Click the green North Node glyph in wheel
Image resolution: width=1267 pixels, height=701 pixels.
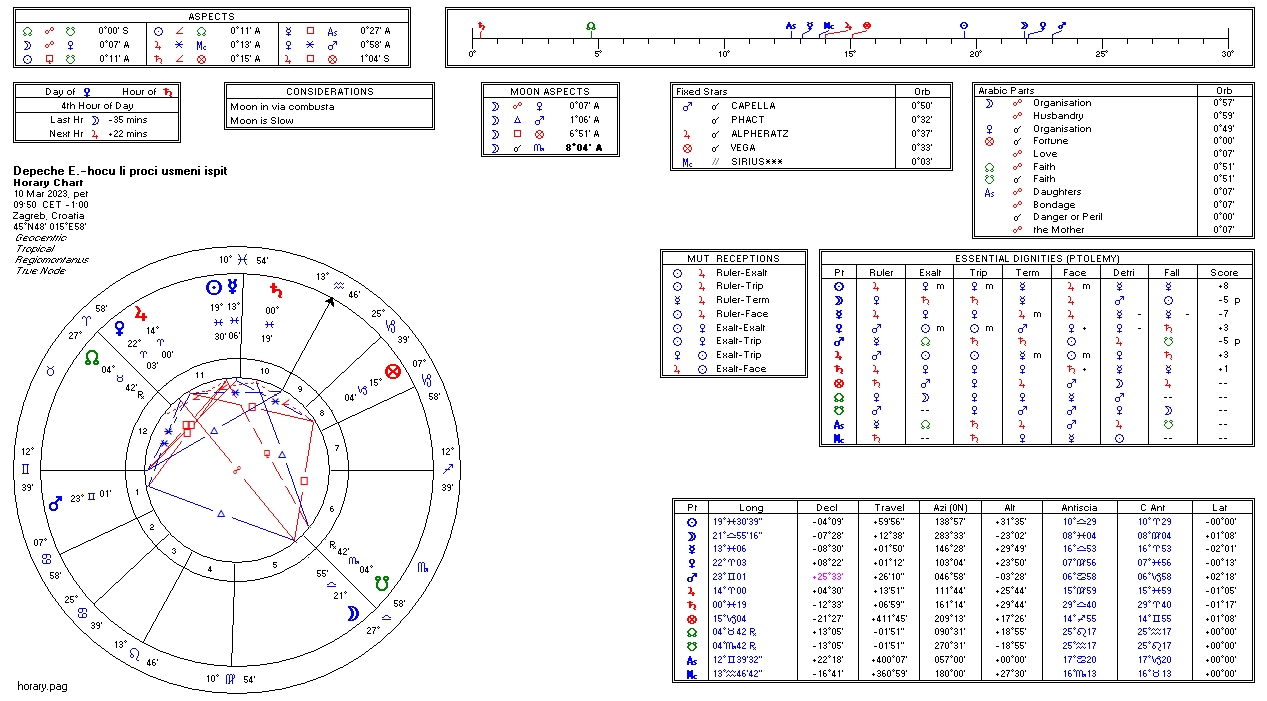pyautogui.click(x=92, y=357)
